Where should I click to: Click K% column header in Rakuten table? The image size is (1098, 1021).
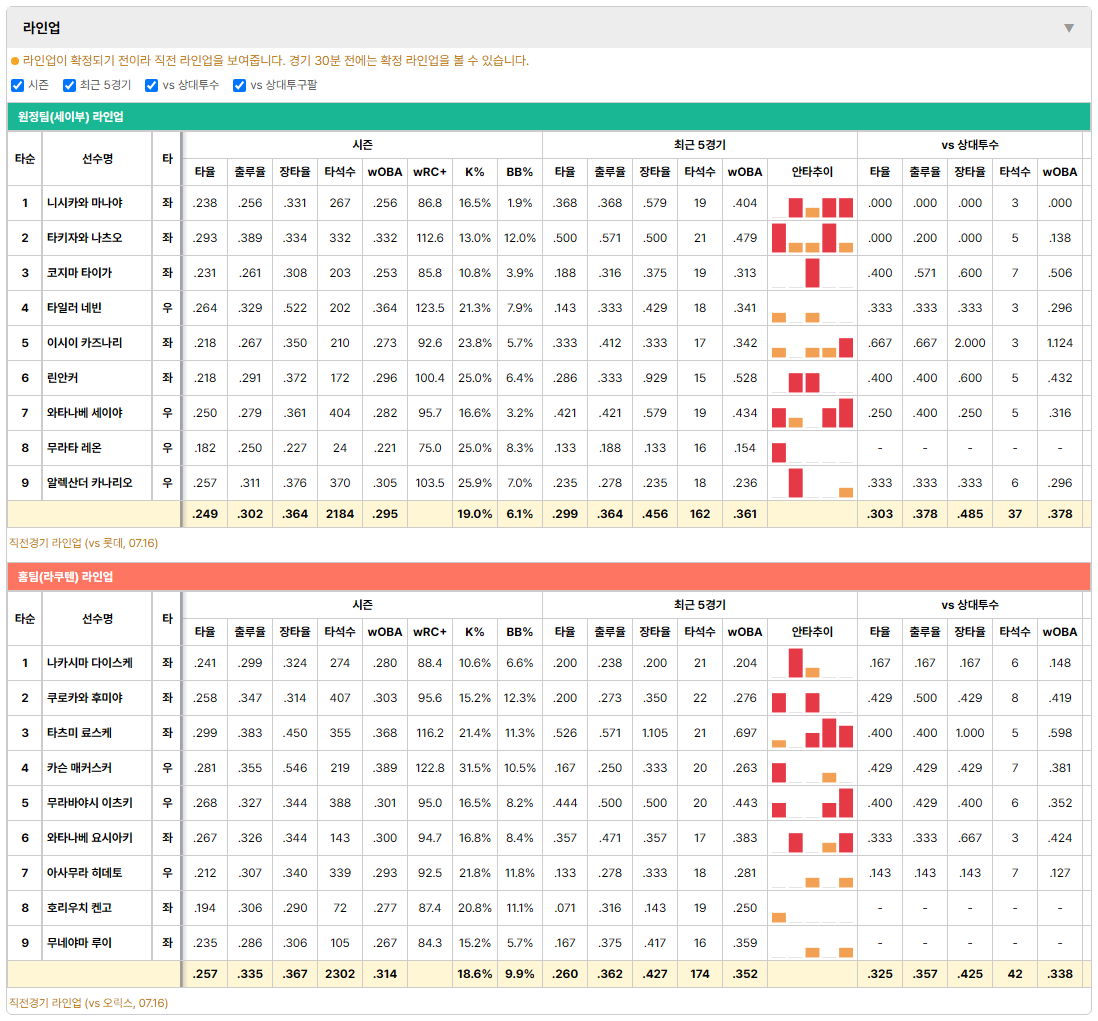click(474, 632)
